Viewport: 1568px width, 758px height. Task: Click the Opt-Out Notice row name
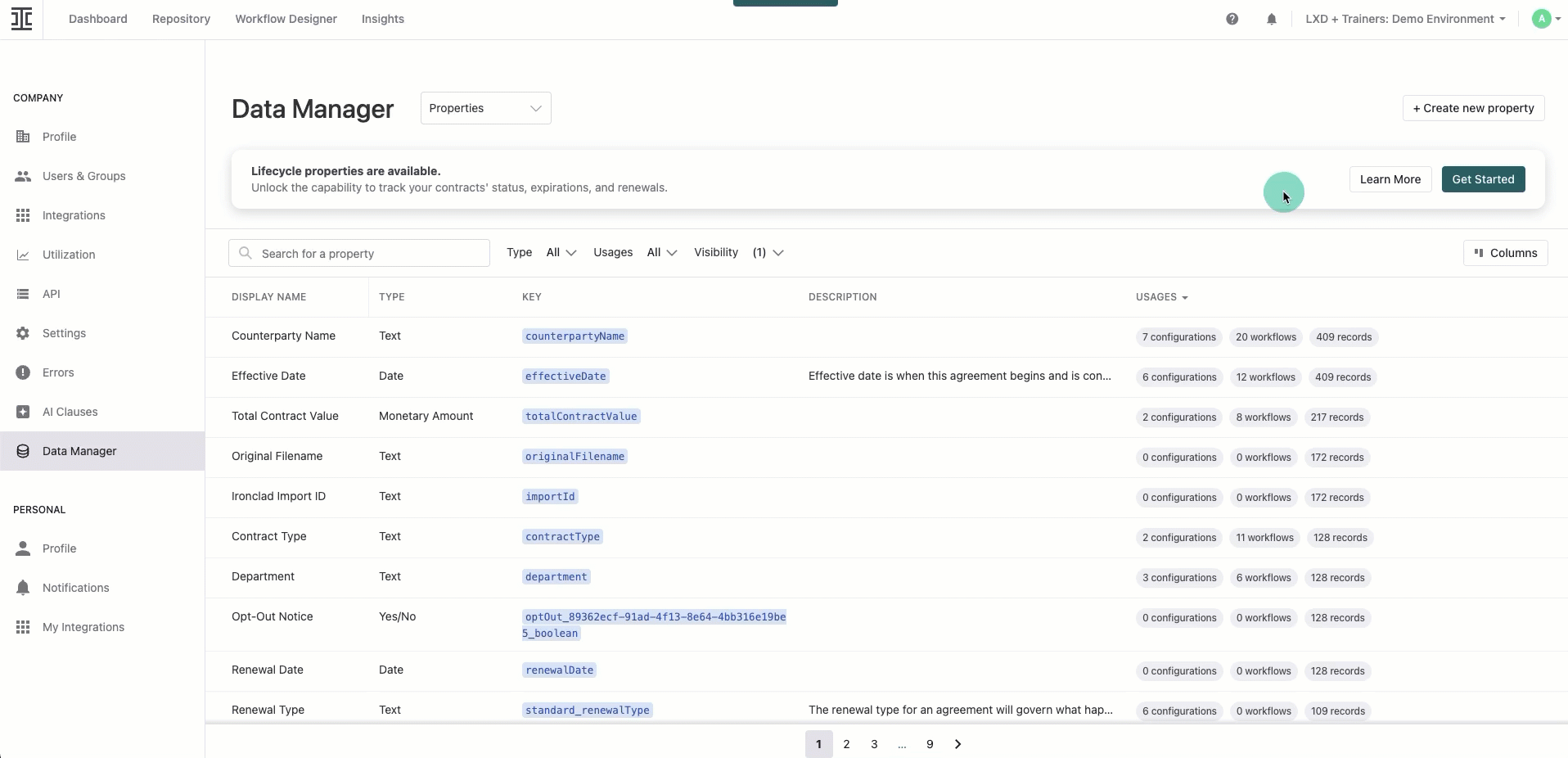(272, 616)
